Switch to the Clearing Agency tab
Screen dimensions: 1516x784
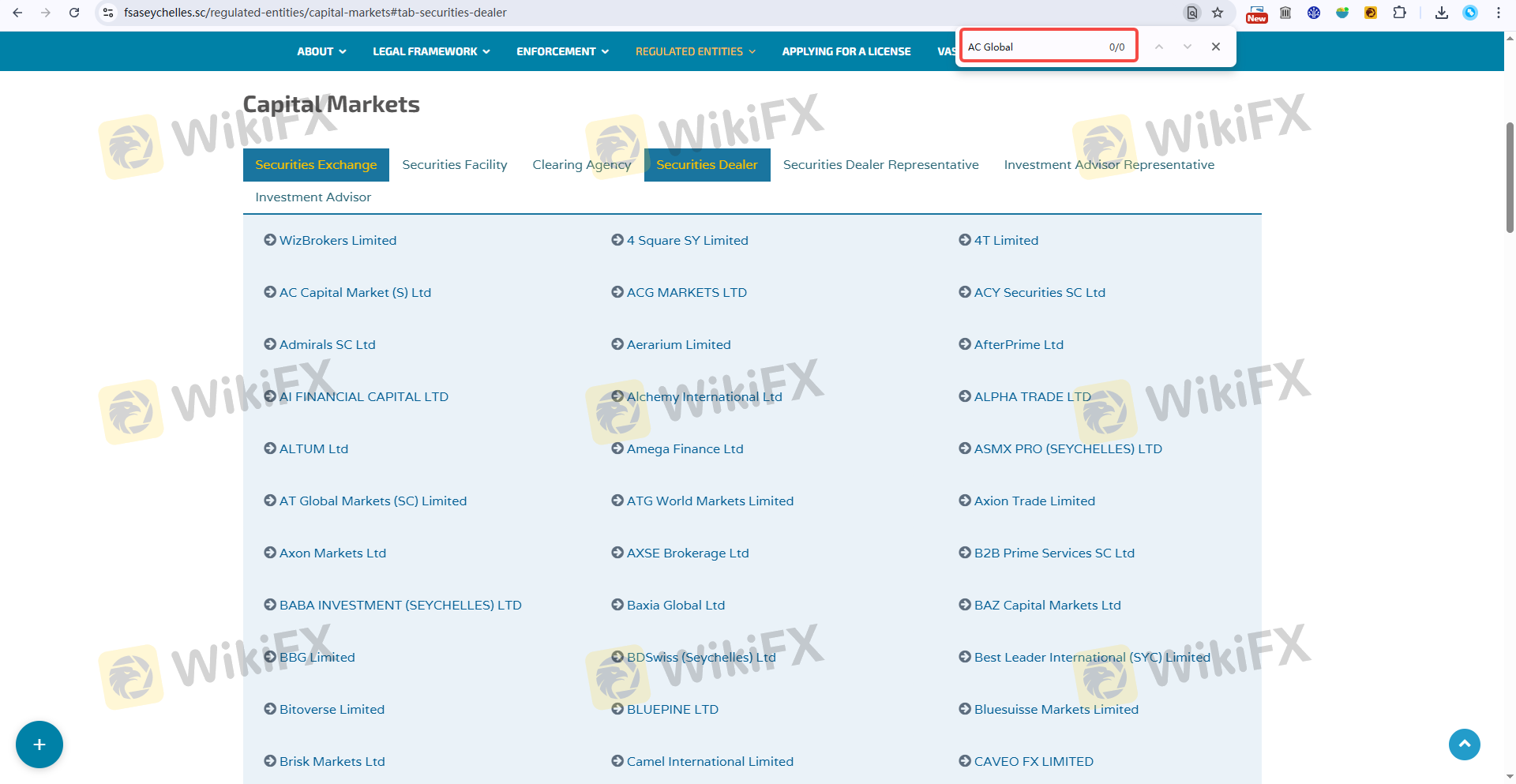tap(582, 165)
